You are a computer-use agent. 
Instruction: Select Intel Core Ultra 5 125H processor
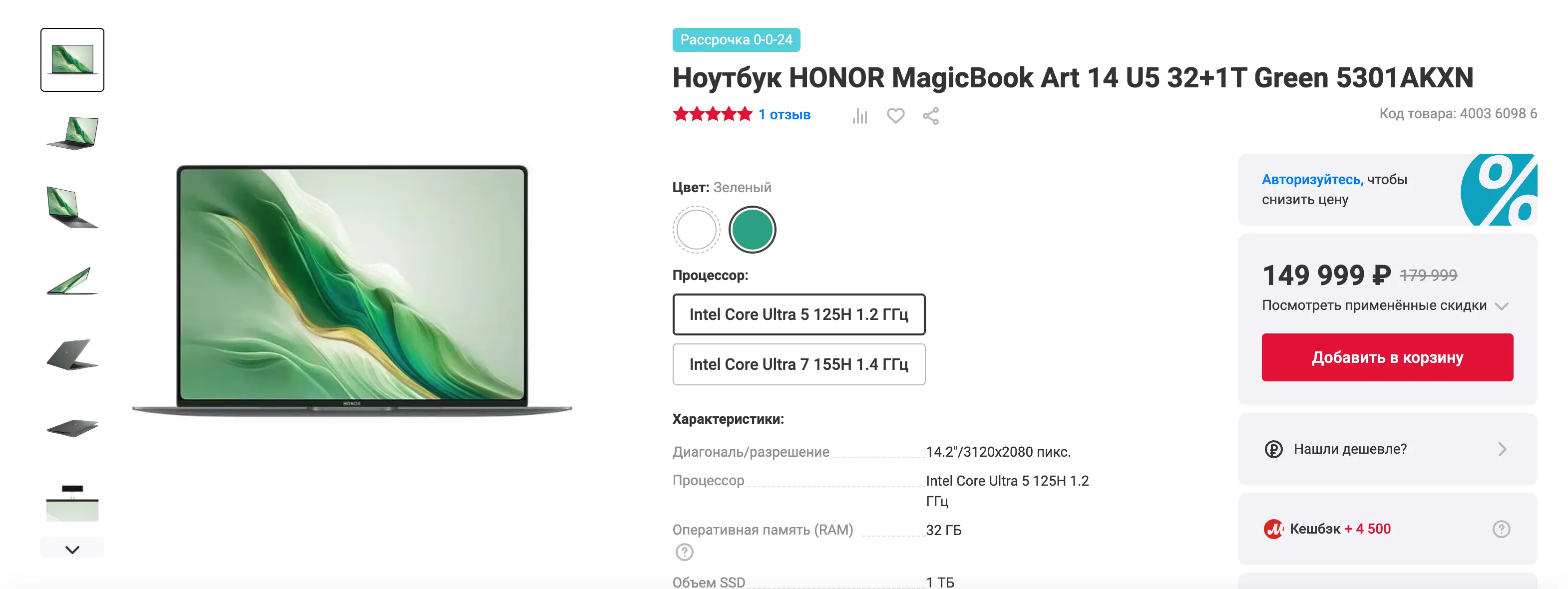coord(798,314)
